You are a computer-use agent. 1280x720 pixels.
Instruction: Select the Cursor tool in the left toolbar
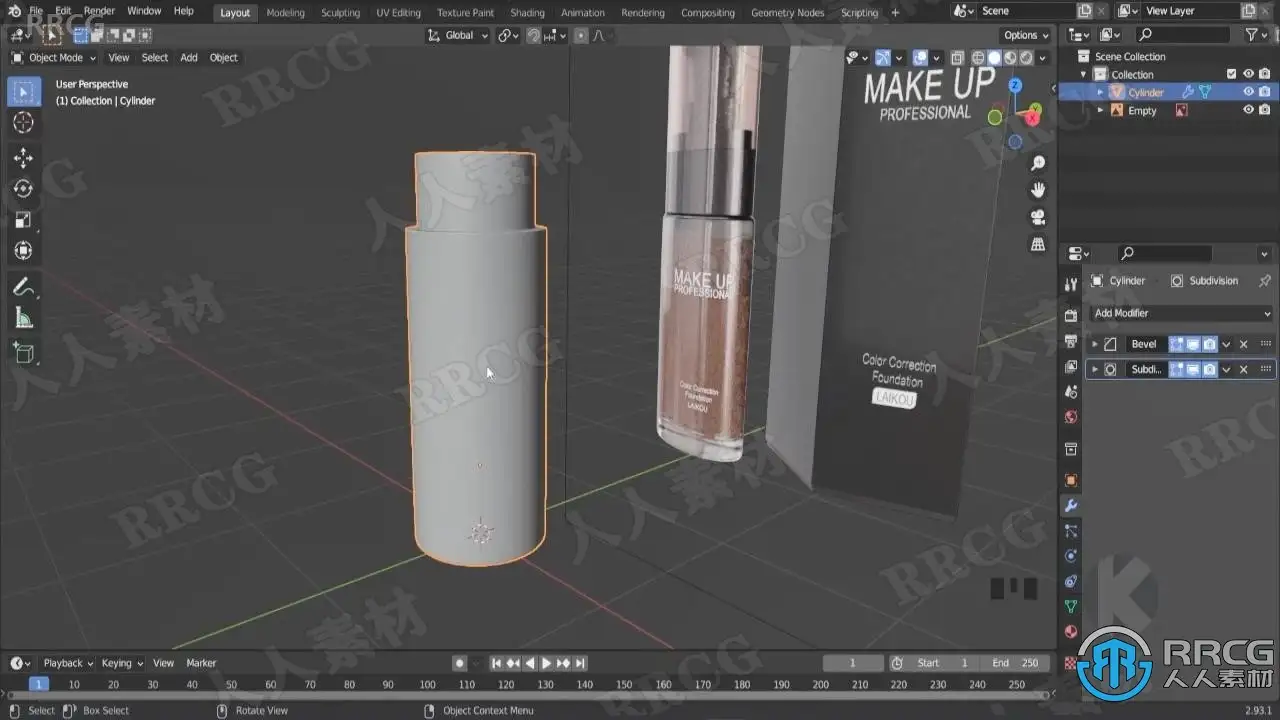23,123
